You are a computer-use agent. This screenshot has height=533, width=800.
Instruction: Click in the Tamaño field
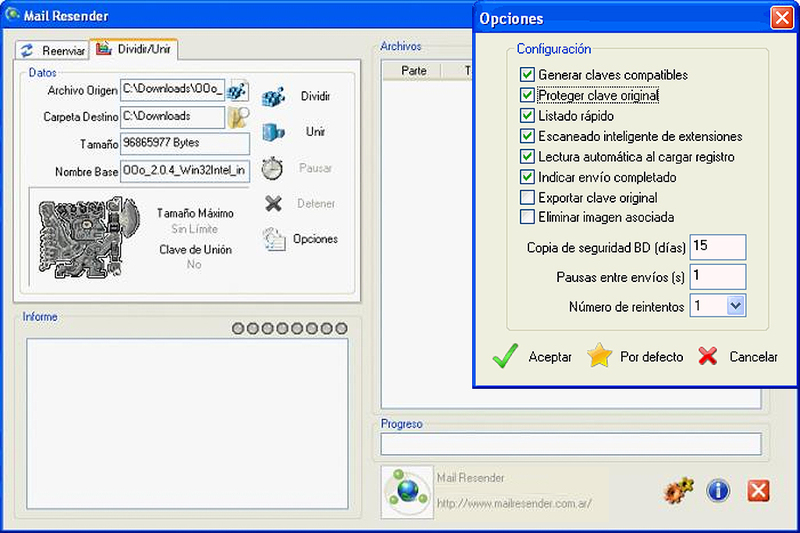(x=185, y=144)
